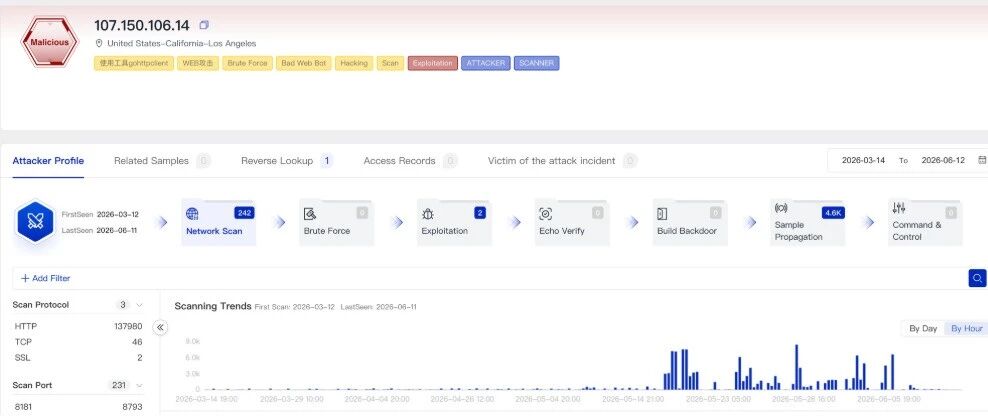
Task: Click the chart axis label 2026-03-14 19:00
Action: (x=206, y=399)
